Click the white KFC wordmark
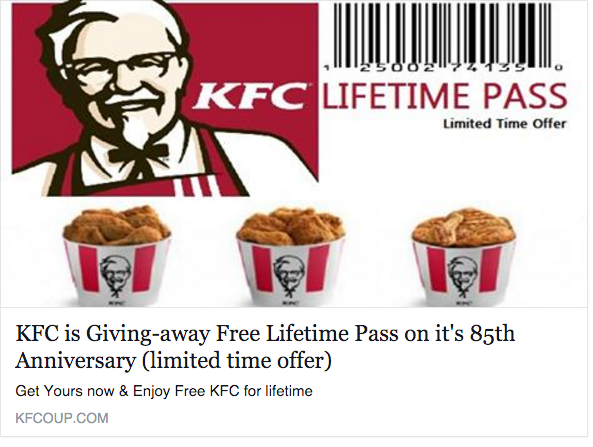Image resolution: width=593 pixels, height=447 pixels. (x=251, y=94)
